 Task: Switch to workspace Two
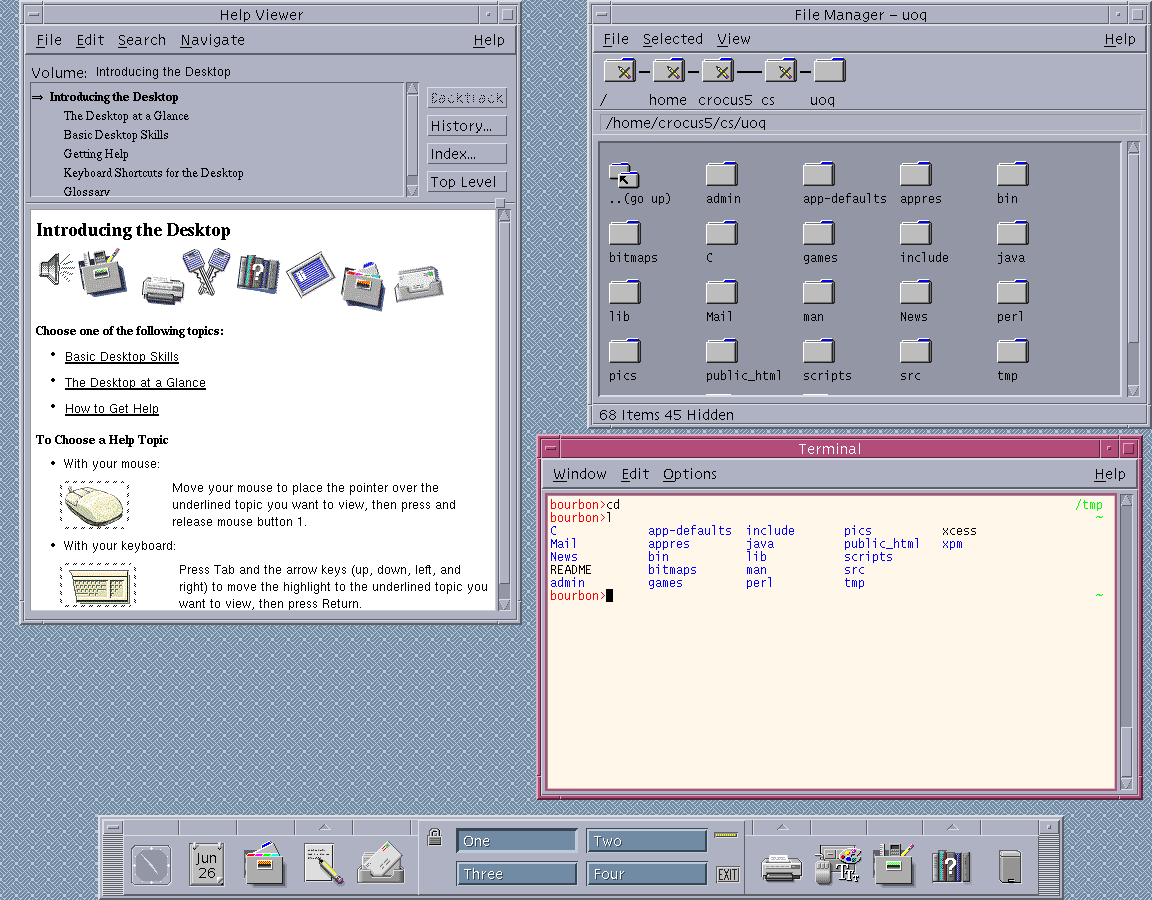point(646,841)
